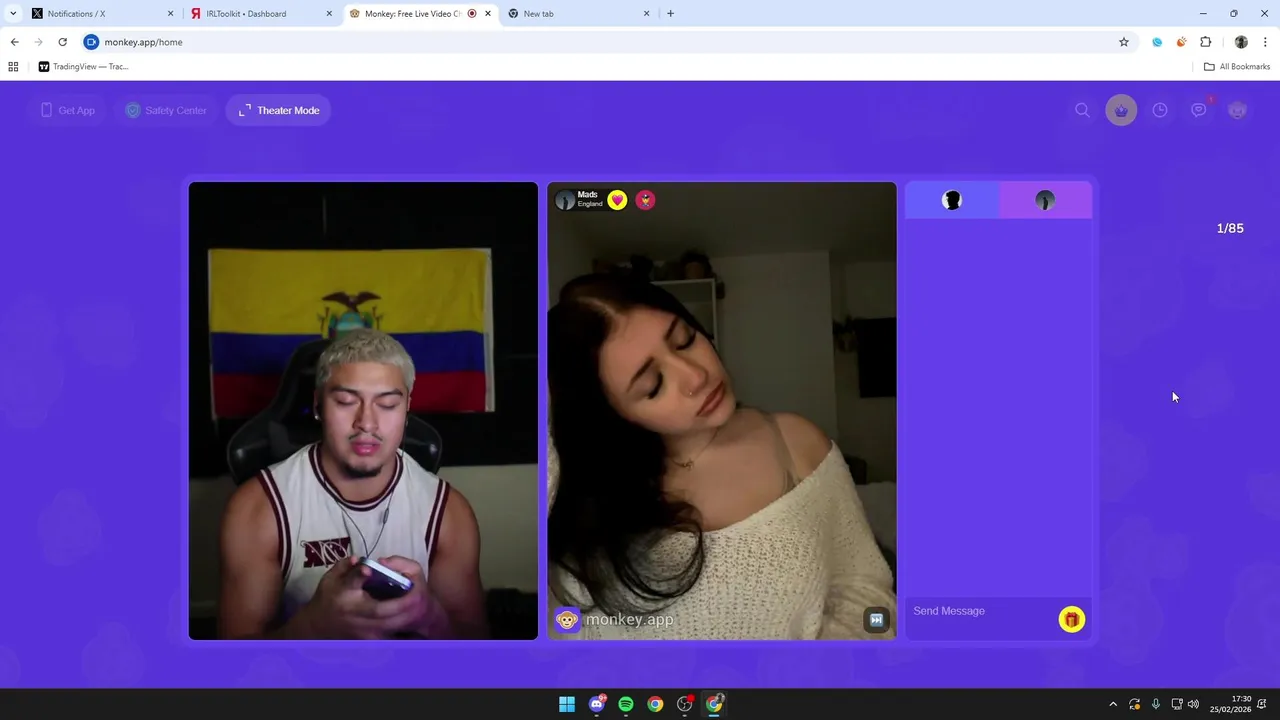Screen dimensions: 1280x720
Task: Open the Windows Start menu
Action: pyautogui.click(x=567, y=704)
